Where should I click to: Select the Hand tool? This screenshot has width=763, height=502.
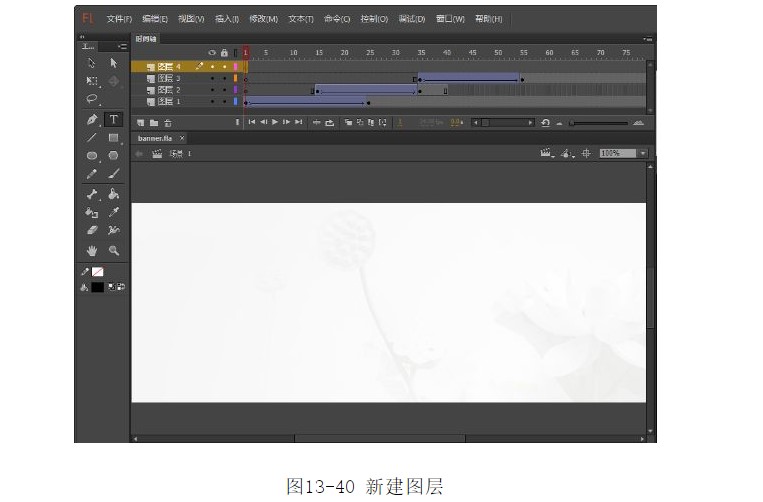coord(92,250)
